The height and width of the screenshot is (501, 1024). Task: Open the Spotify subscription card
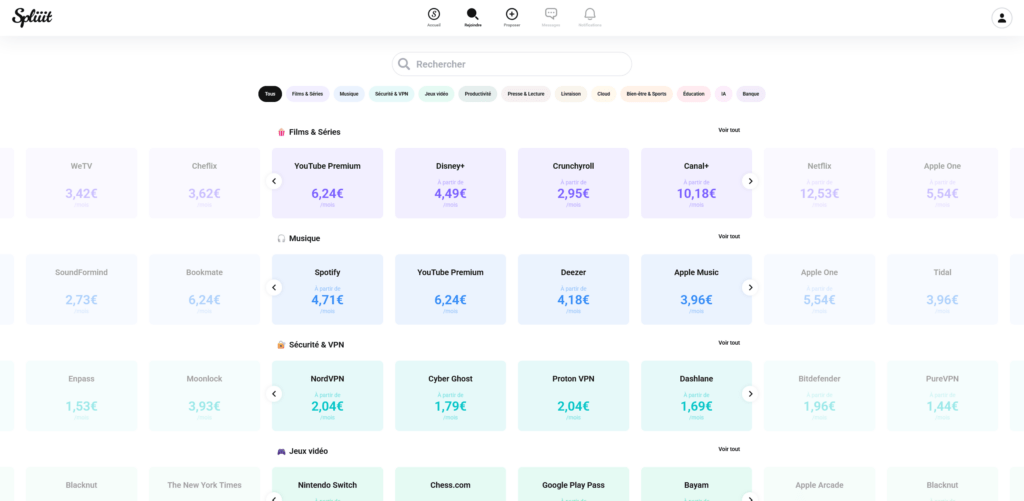(x=327, y=289)
